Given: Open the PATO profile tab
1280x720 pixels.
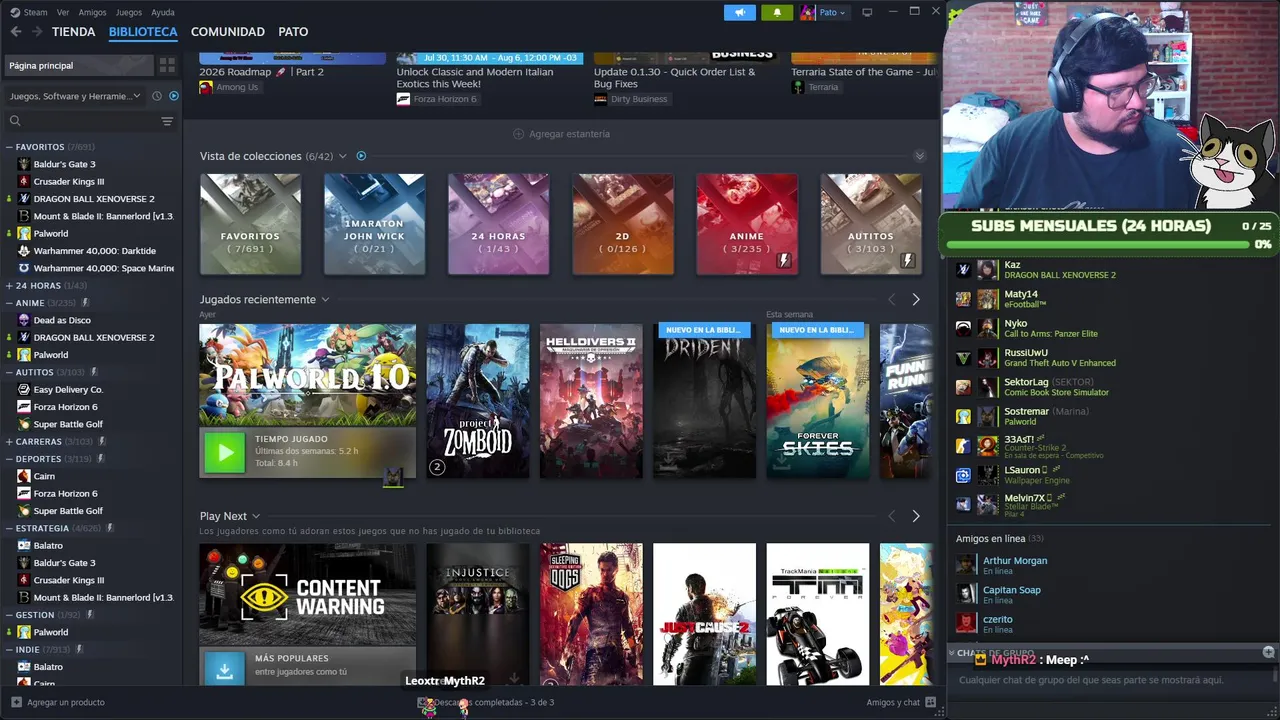Looking at the screenshot, I should (x=293, y=32).
